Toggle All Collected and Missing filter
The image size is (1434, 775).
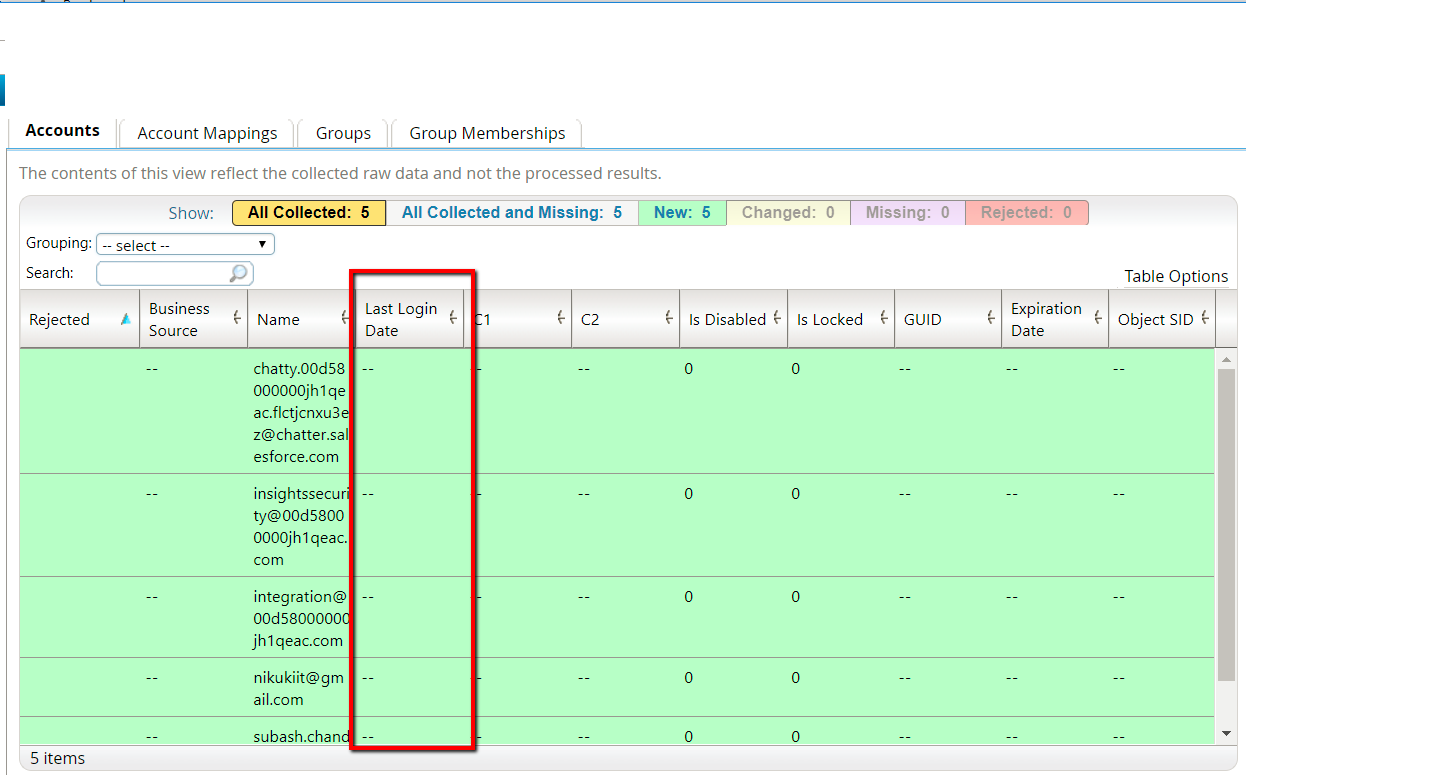tap(512, 212)
